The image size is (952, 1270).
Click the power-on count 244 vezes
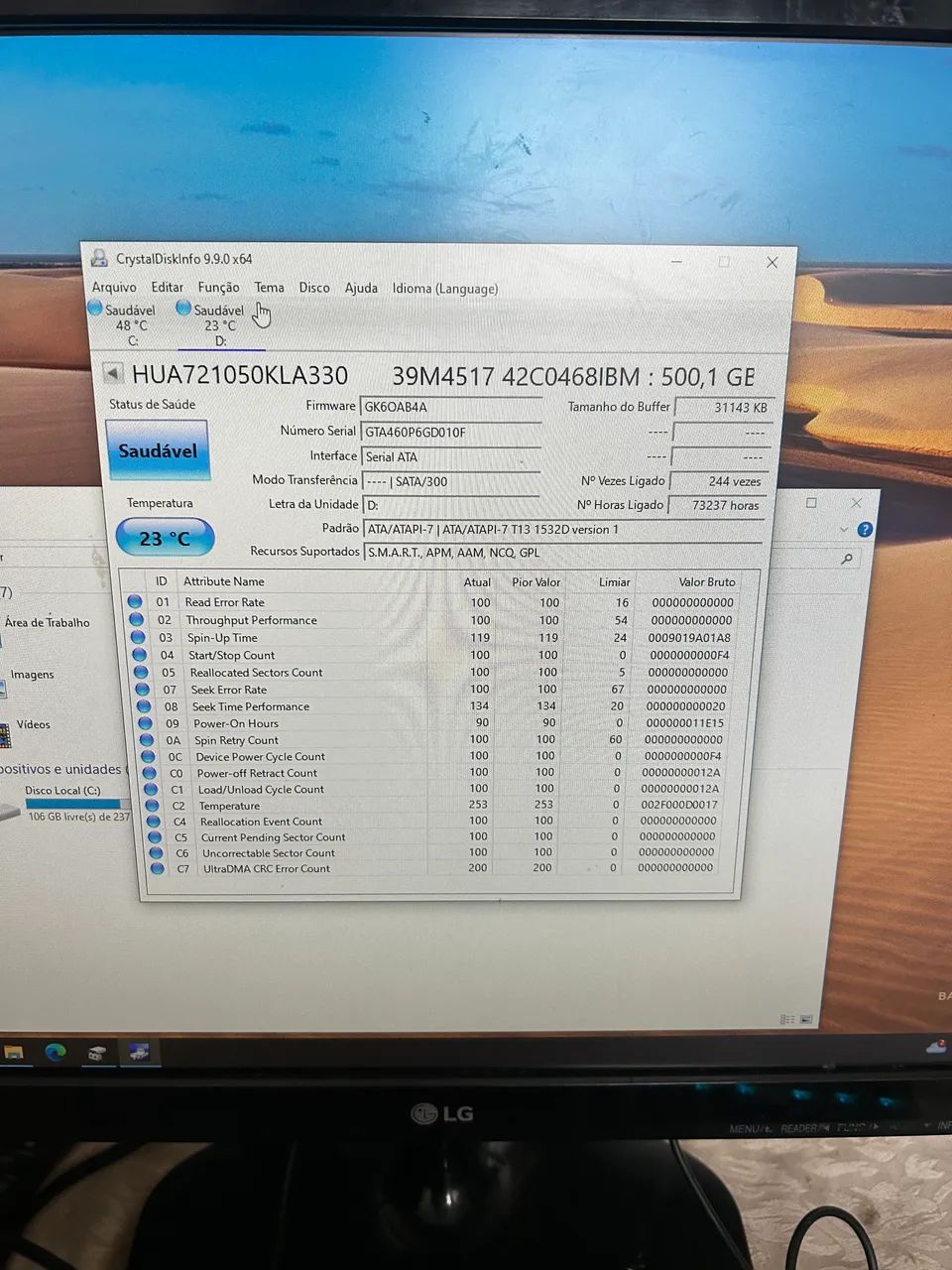[720, 481]
